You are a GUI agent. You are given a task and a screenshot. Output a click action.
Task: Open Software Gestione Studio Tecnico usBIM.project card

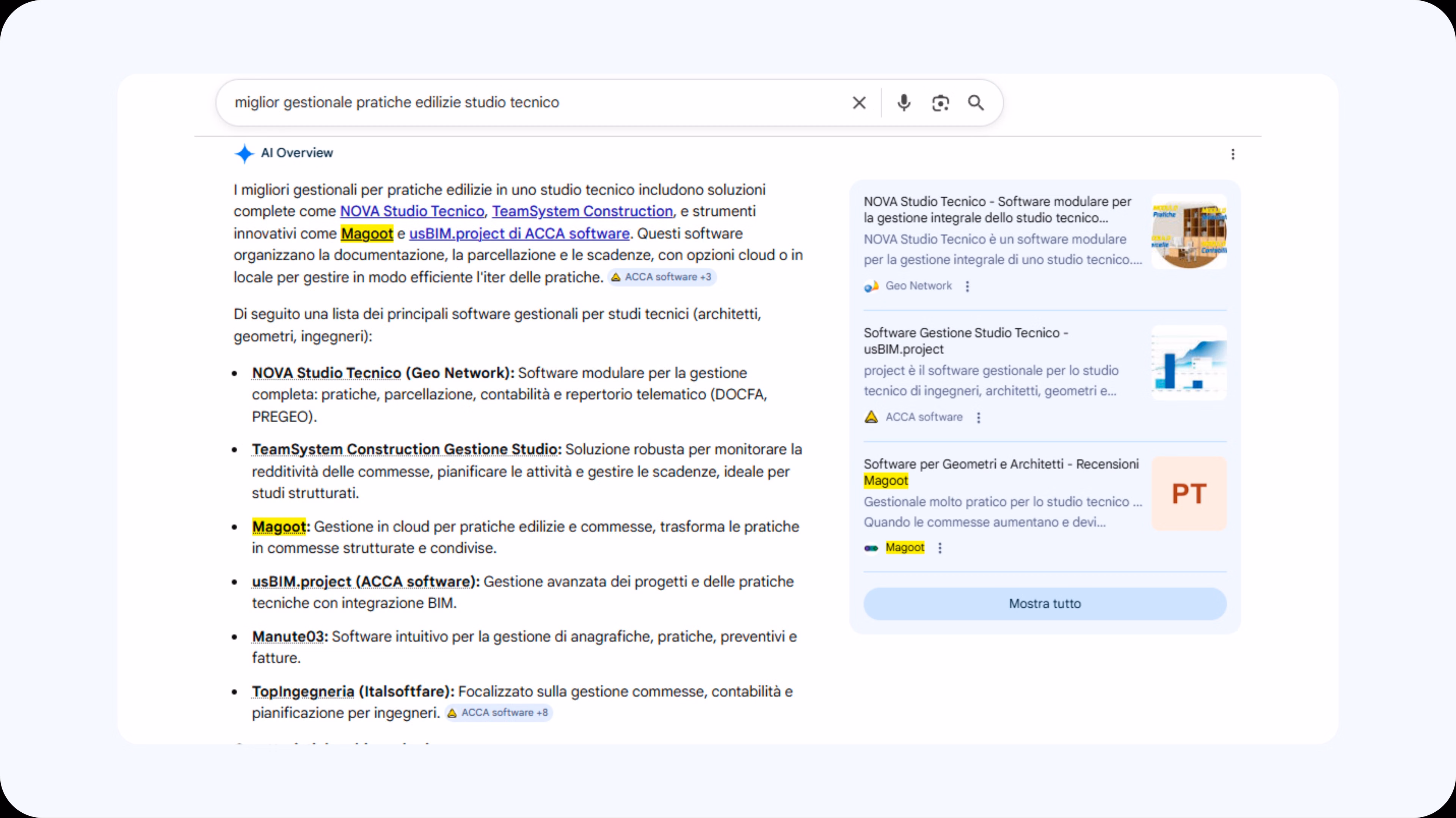pos(965,341)
